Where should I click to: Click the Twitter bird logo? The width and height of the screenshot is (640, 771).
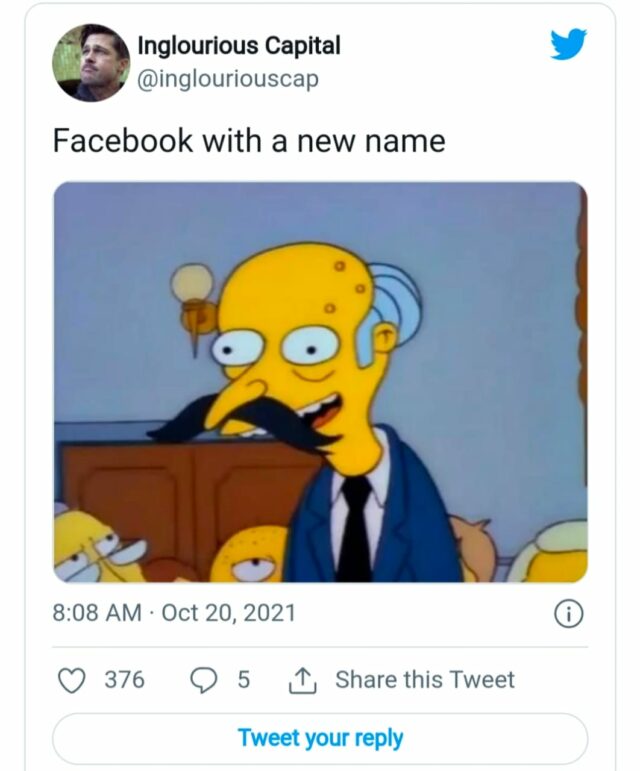tap(568, 44)
